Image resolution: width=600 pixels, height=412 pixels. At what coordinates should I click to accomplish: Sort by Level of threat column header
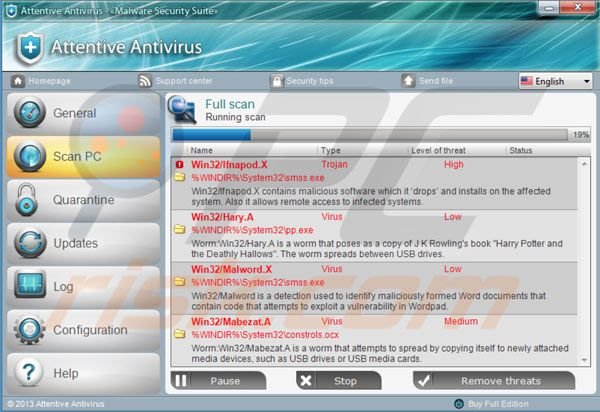click(x=438, y=150)
